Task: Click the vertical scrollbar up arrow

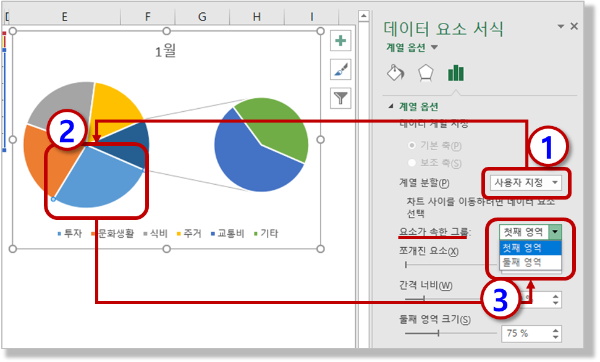Action: click(363, 16)
